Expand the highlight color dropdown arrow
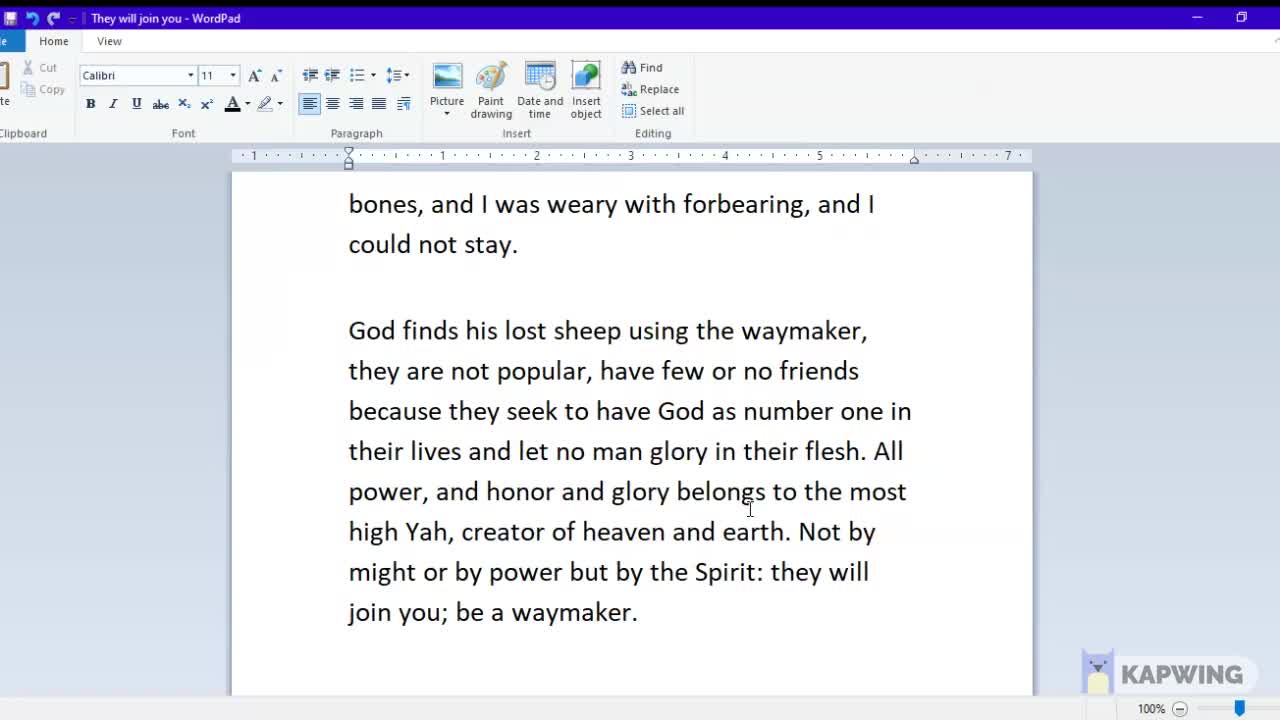The image size is (1280, 720). 280,104
